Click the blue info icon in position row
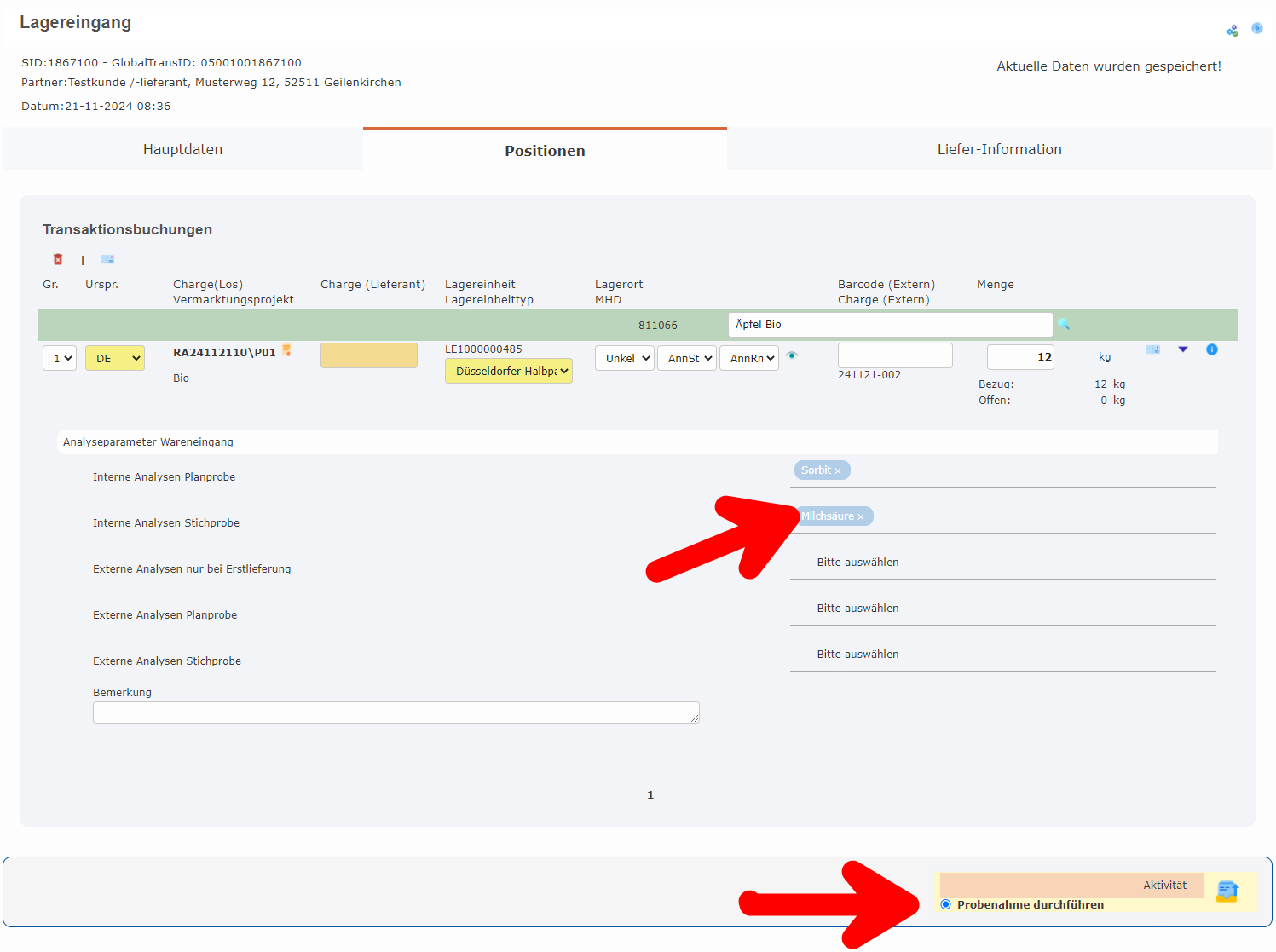 click(x=1212, y=349)
